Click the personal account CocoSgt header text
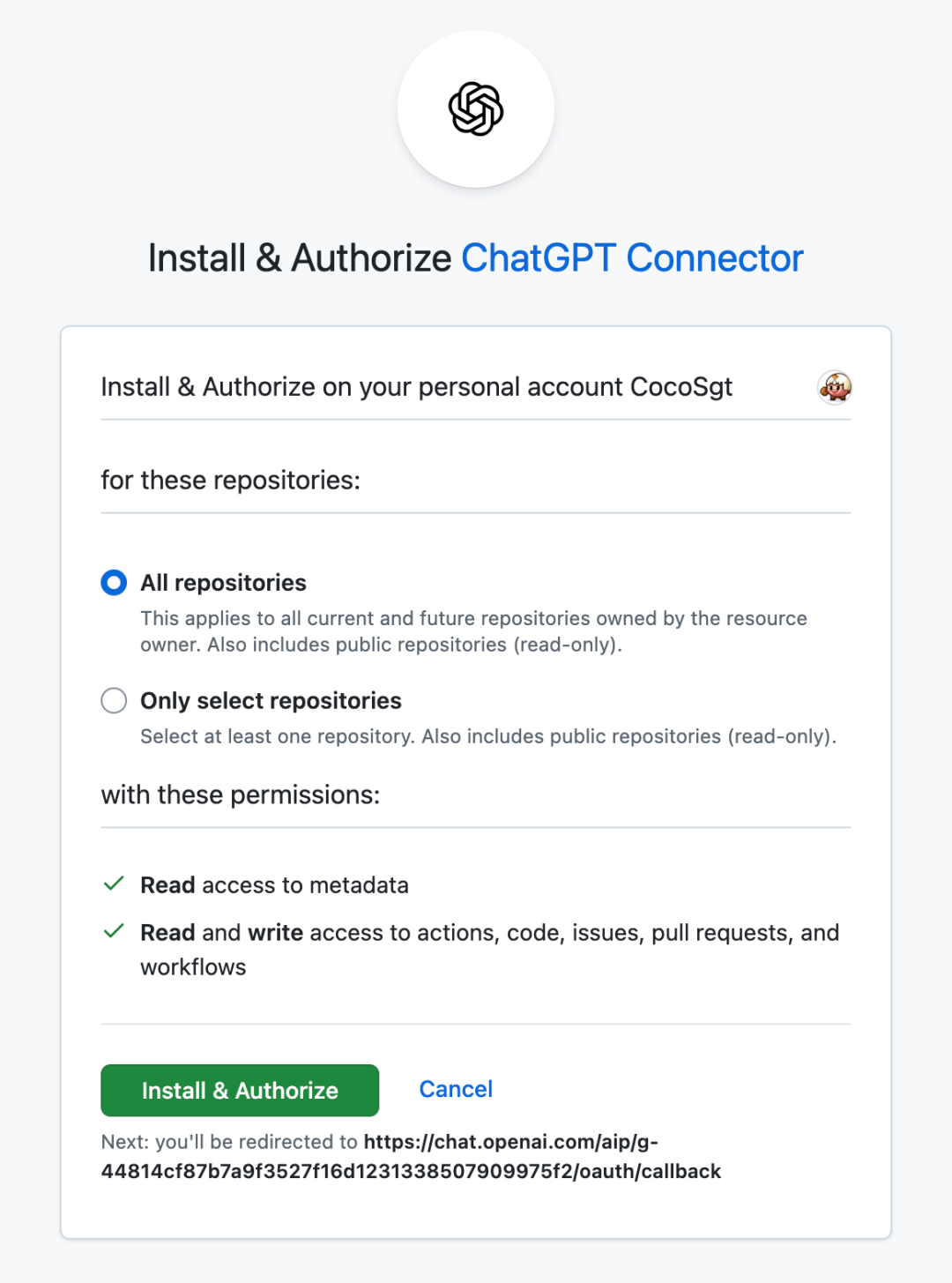The width and height of the screenshot is (952, 1283). tap(417, 387)
